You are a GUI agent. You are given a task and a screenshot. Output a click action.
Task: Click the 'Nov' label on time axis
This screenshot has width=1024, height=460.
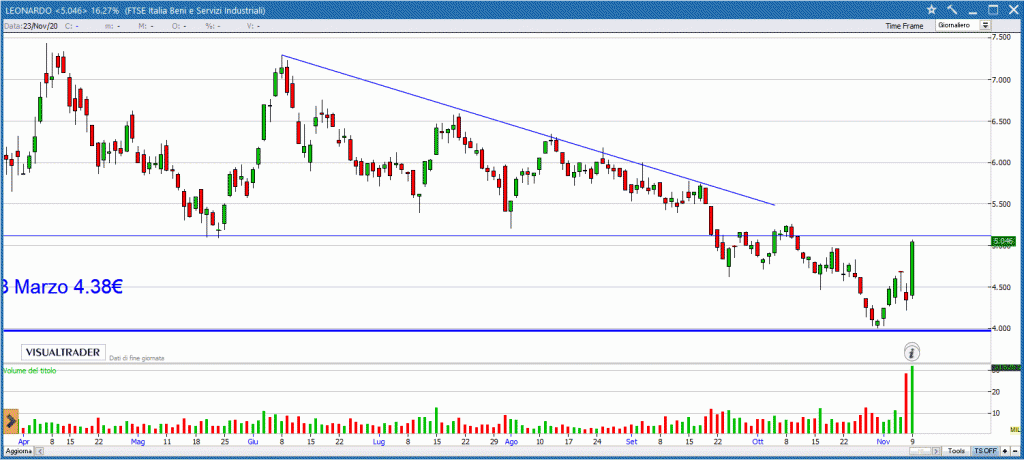pos(883,442)
